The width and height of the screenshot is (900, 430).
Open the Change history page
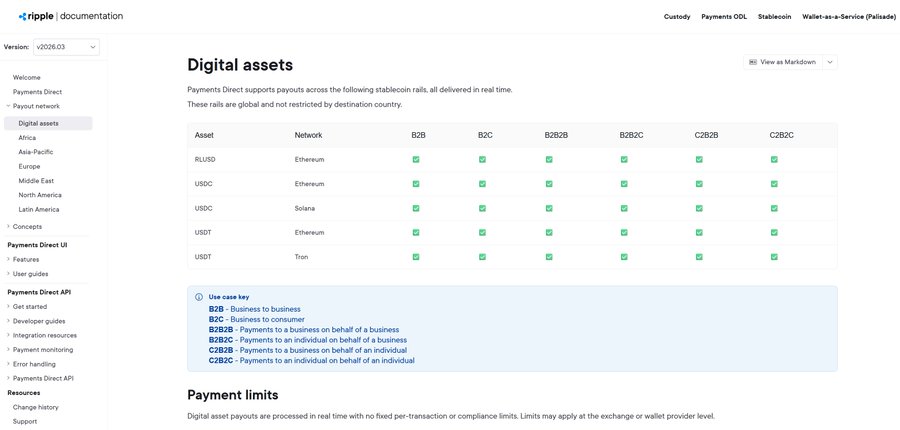click(36, 407)
